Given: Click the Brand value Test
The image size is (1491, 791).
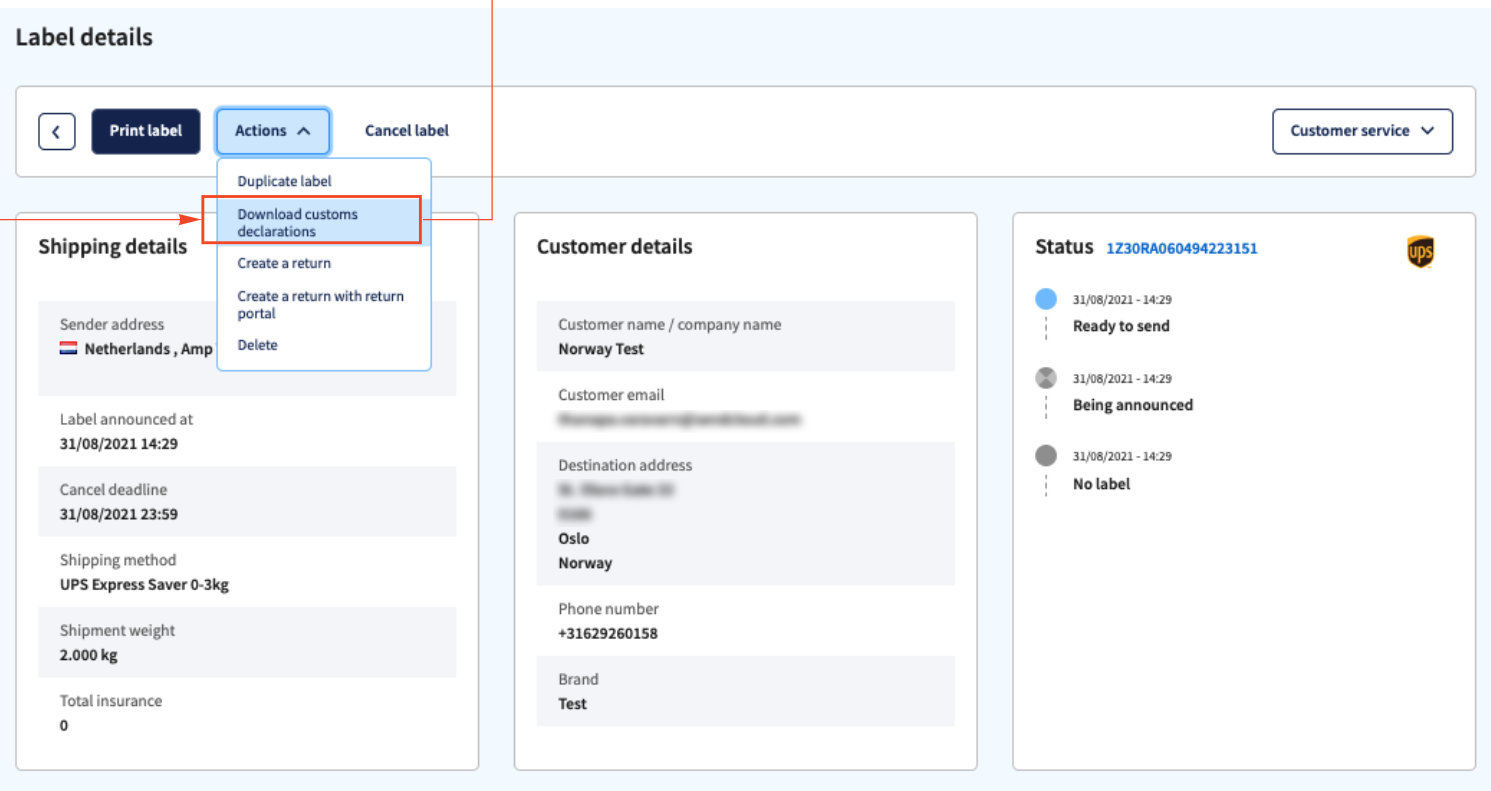Looking at the screenshot, I should click(x=573, y=704).
